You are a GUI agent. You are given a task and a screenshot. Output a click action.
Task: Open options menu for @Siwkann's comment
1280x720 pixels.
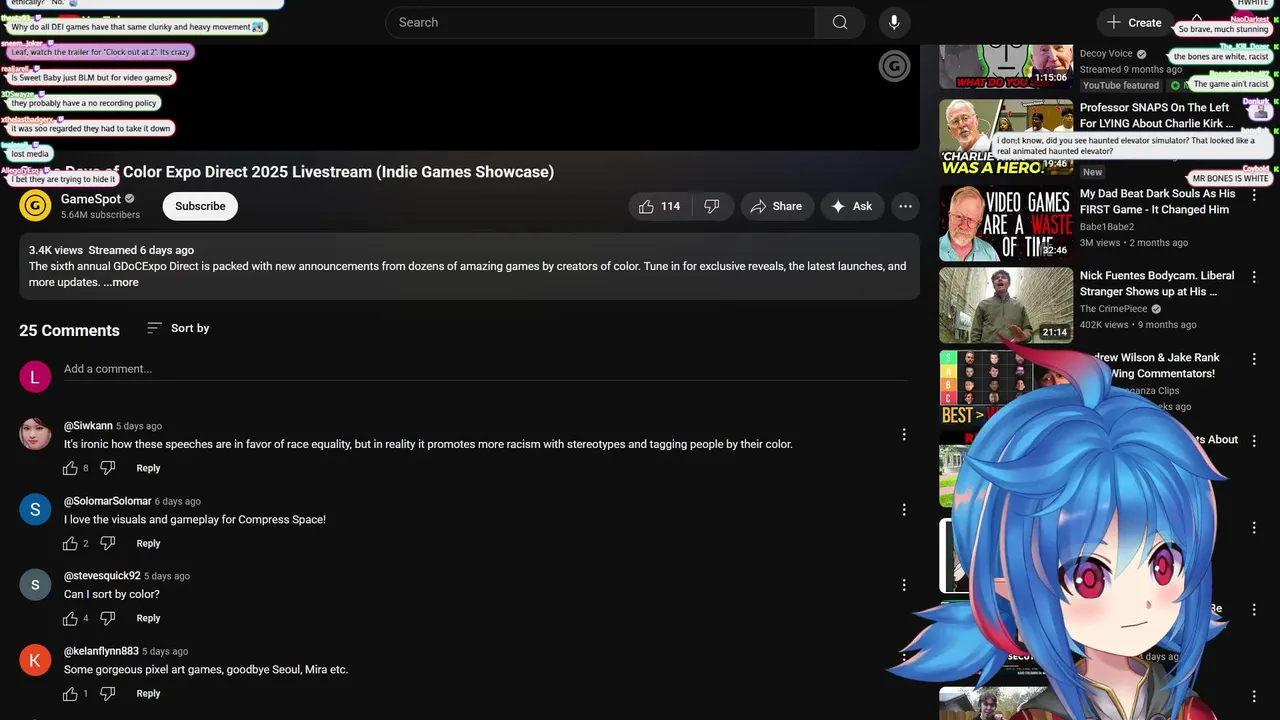pos(904,434)
